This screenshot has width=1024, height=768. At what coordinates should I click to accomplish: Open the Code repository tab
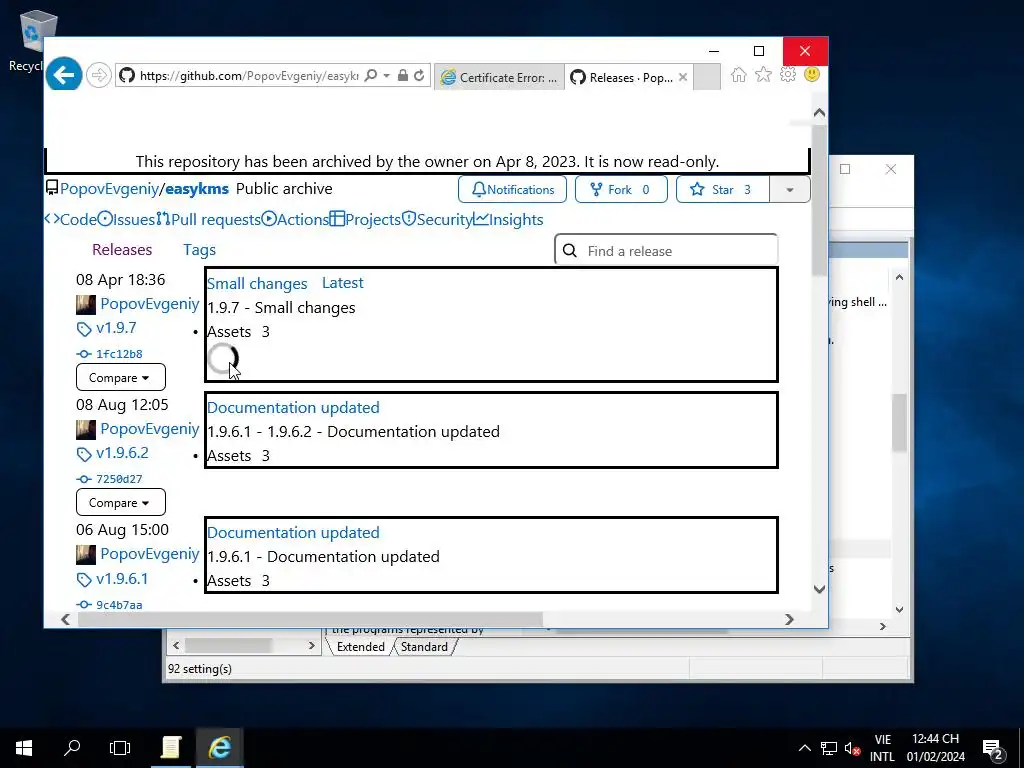click(71, 219)
